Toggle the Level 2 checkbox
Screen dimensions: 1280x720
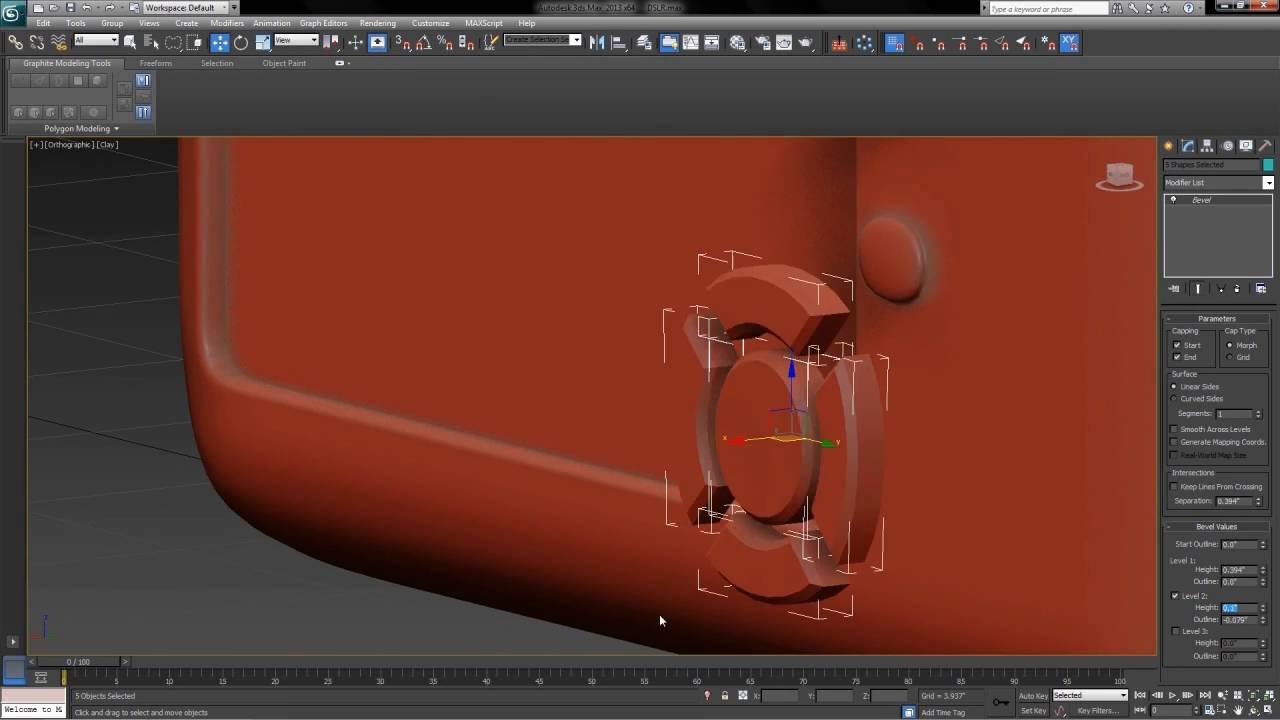(x=1175, y=595)
